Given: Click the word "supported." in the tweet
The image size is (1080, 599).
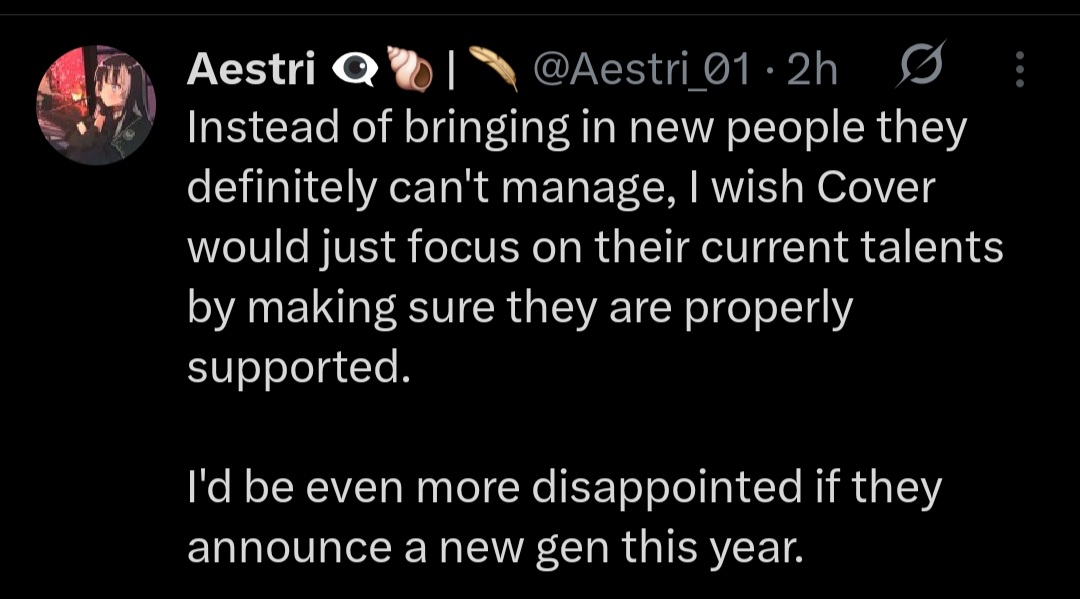Looking at the screenshot, I should coord(299,368).
